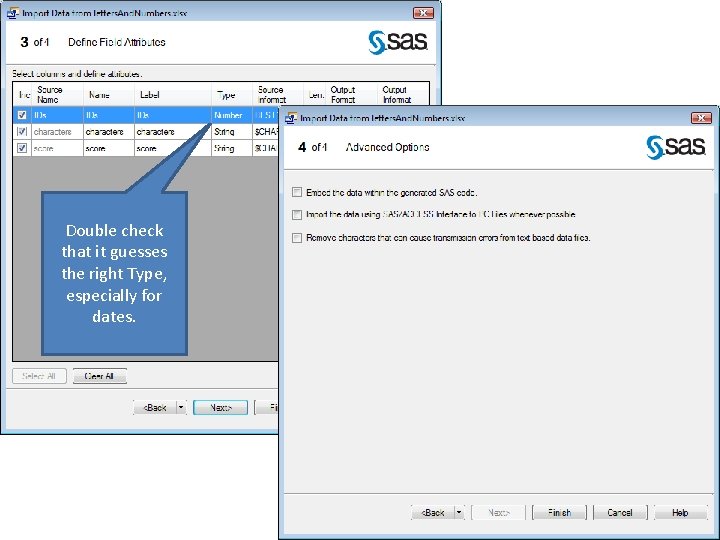Select the String type cell of characters row
720x540 pixels.
coord(232,131)
